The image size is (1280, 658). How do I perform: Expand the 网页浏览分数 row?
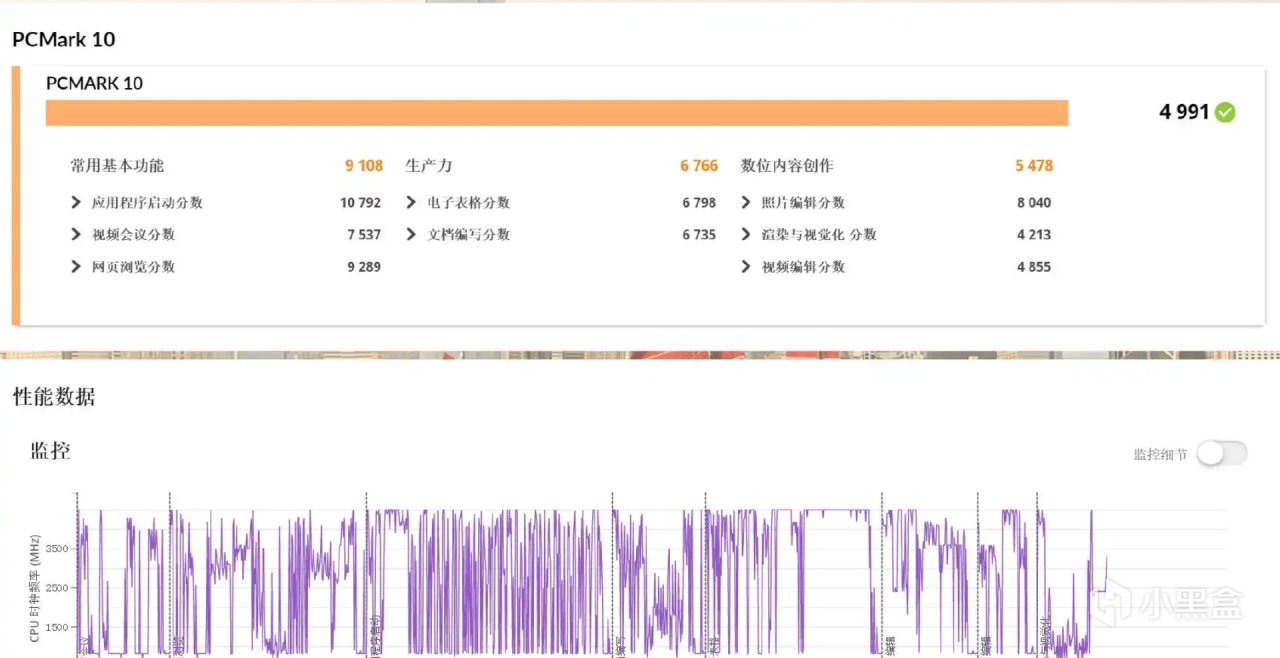(76, 267)
